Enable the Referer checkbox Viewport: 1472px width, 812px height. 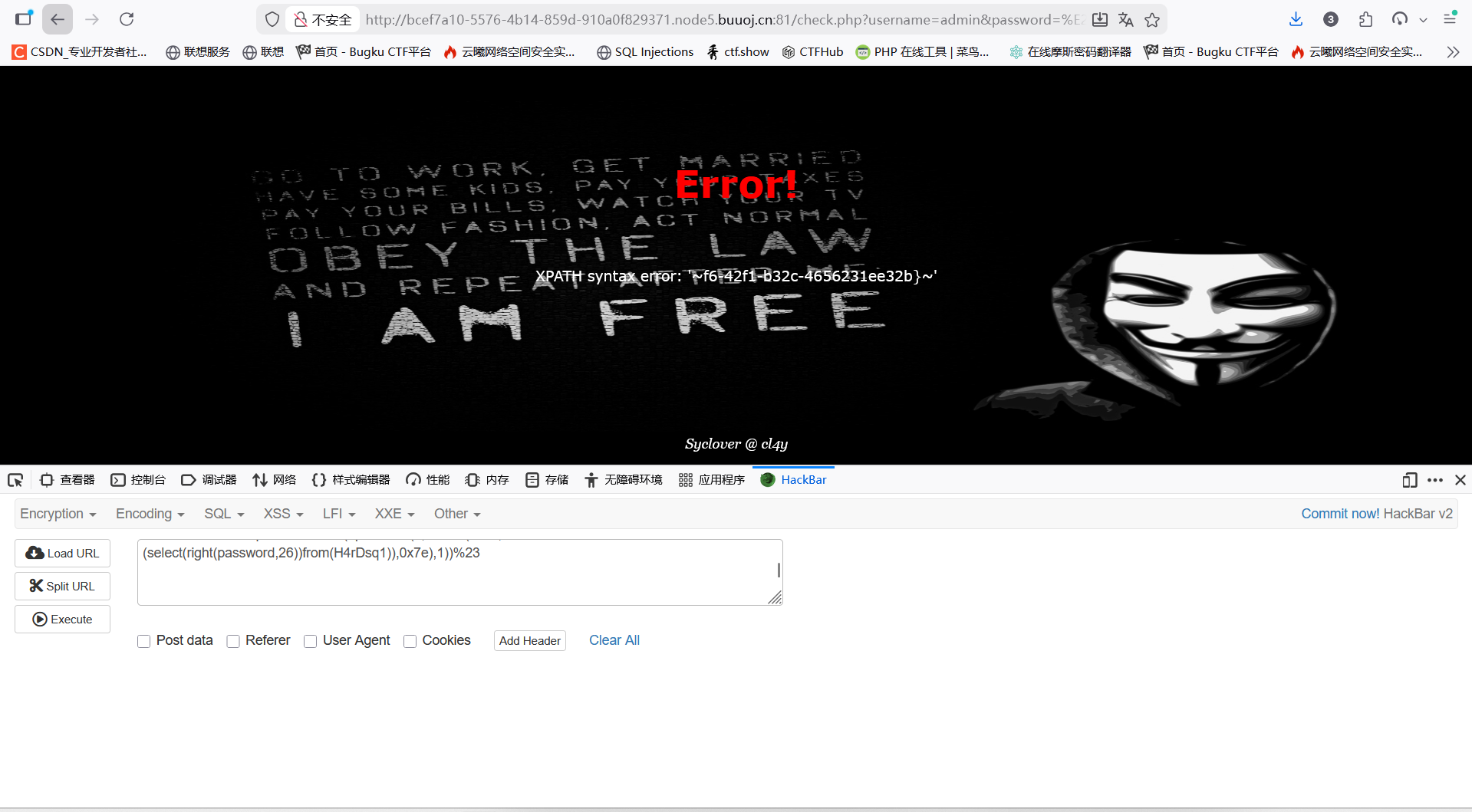[233, 641]
